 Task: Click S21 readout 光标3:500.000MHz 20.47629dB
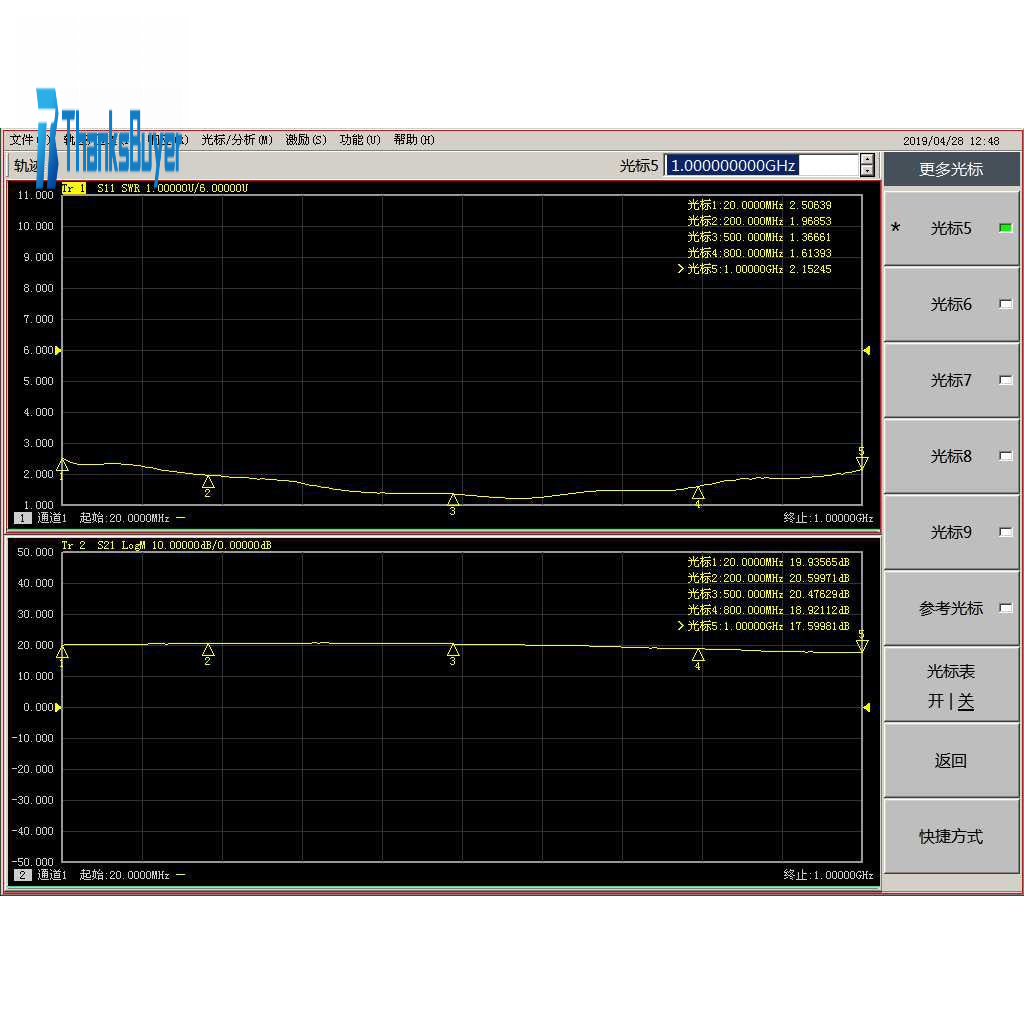click(769, 594)
